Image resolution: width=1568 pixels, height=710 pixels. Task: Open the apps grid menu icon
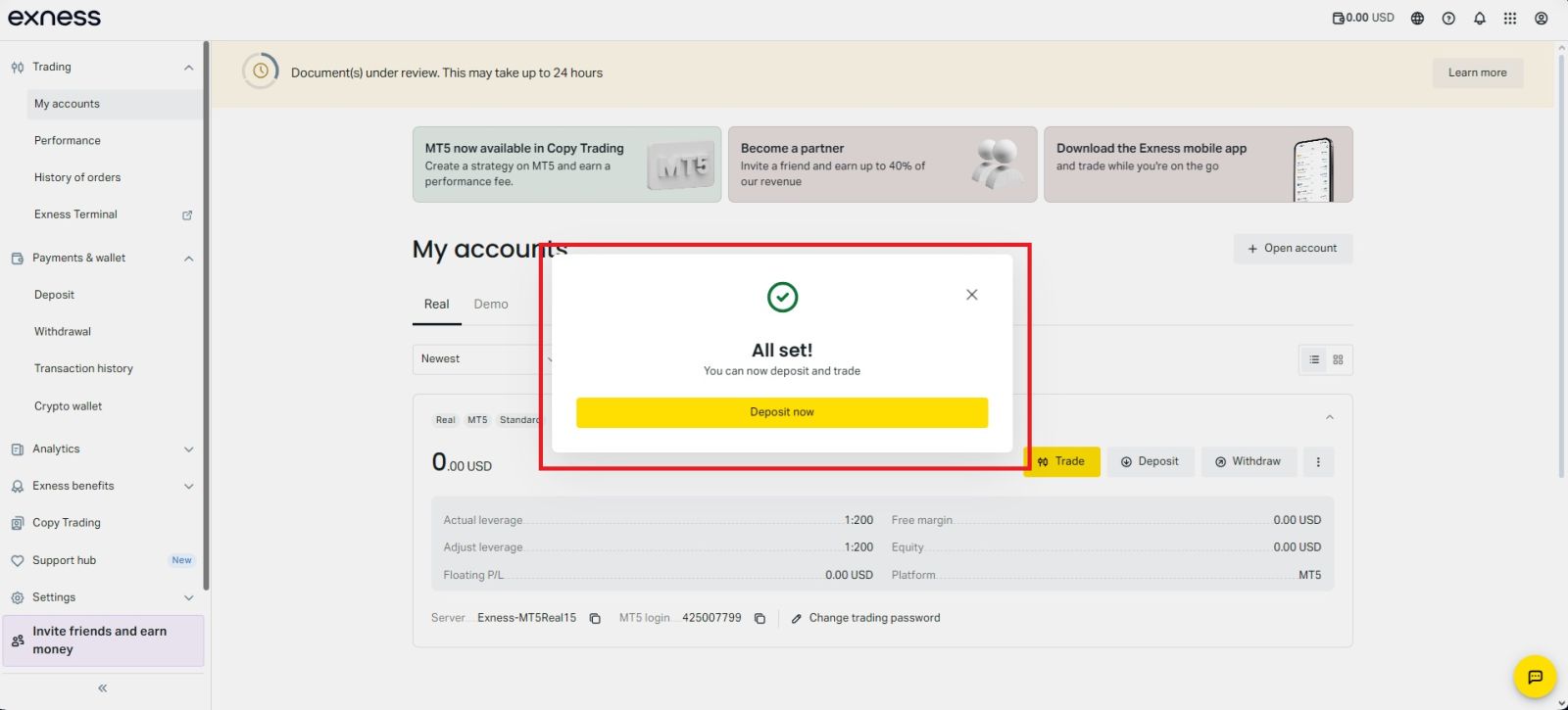[x=1510, y=18]
